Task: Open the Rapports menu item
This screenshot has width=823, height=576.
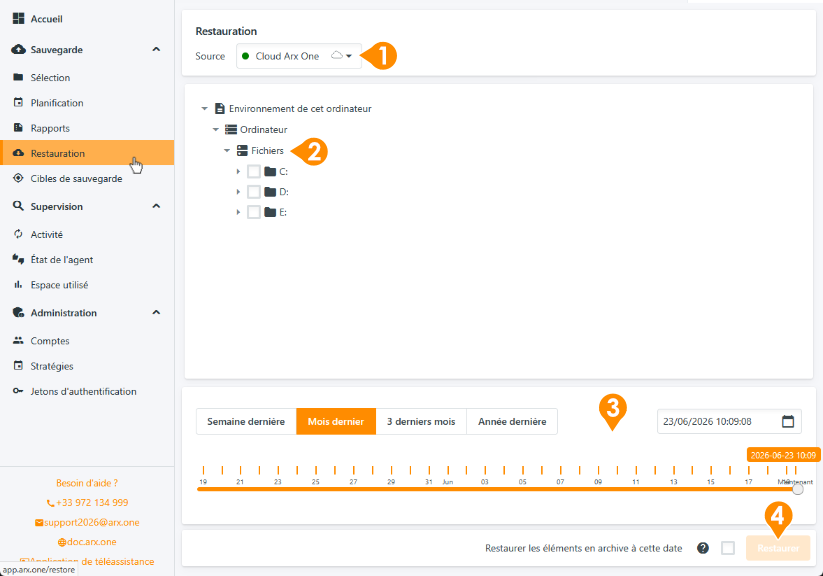Action: 87,128
